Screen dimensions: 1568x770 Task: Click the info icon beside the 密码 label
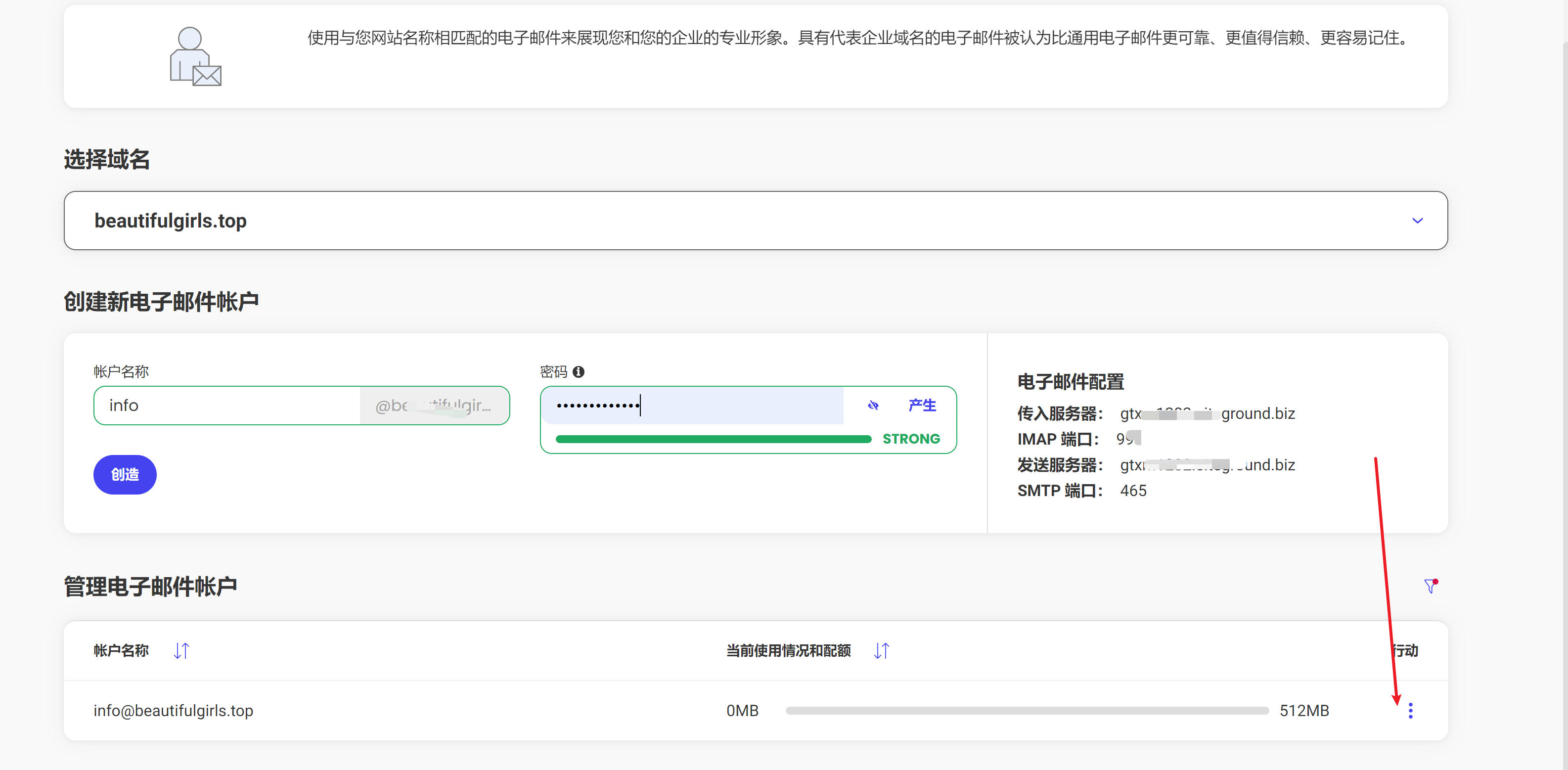click(x=579, y=371)
